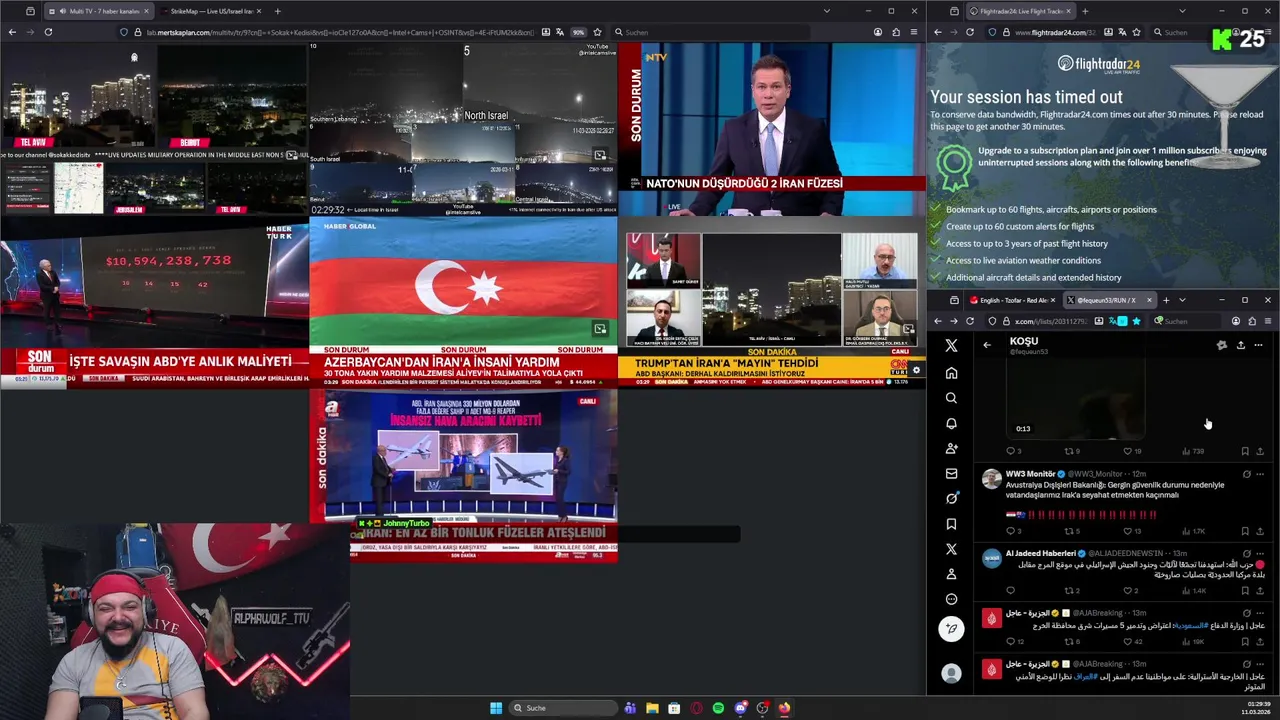
Task: Click the compose post feather button
Action: tap(951, 628)
